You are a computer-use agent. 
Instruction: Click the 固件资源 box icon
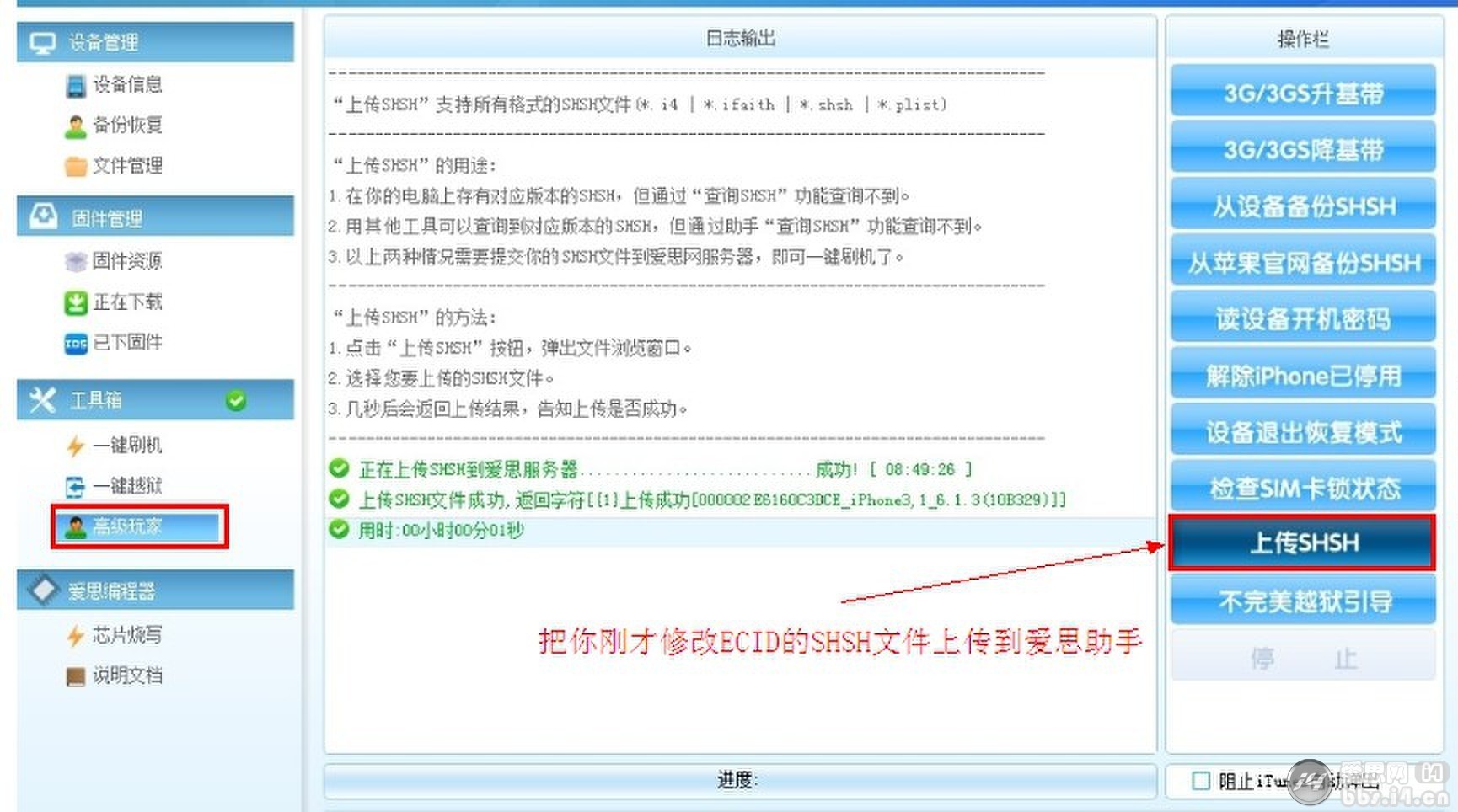pos(76,262)
